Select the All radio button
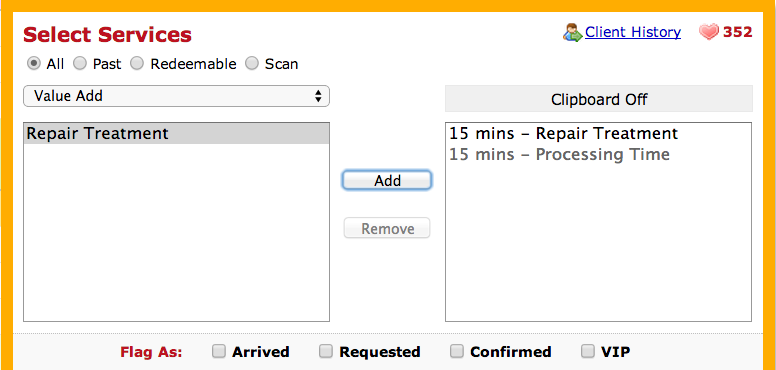This screenshot has height=370, width=776. click(34, 64)
